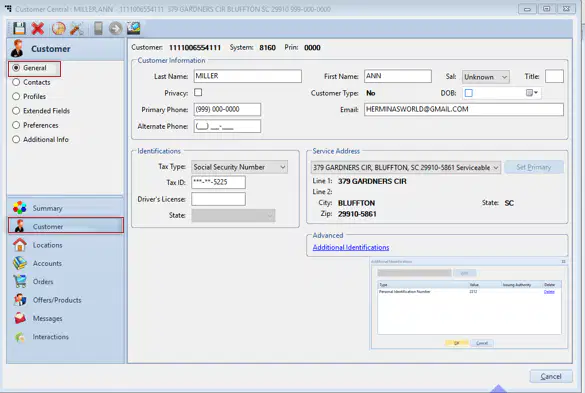Enable the DOB checkbox

(x=469, y=93)
